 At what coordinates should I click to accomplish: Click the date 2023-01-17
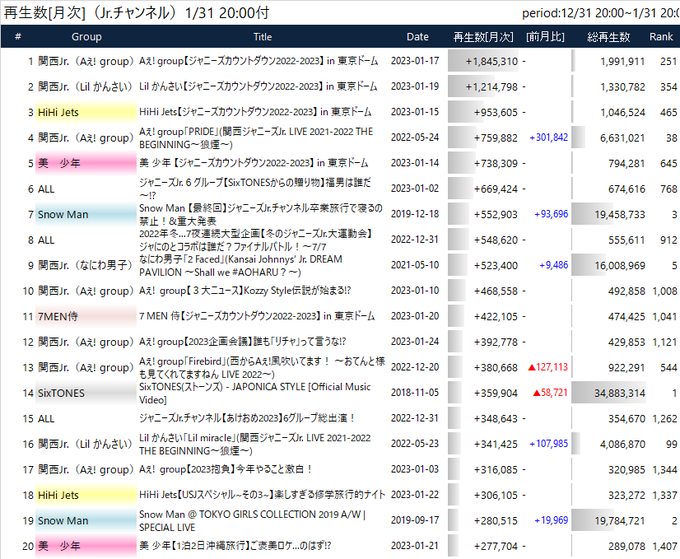[415, 61]
